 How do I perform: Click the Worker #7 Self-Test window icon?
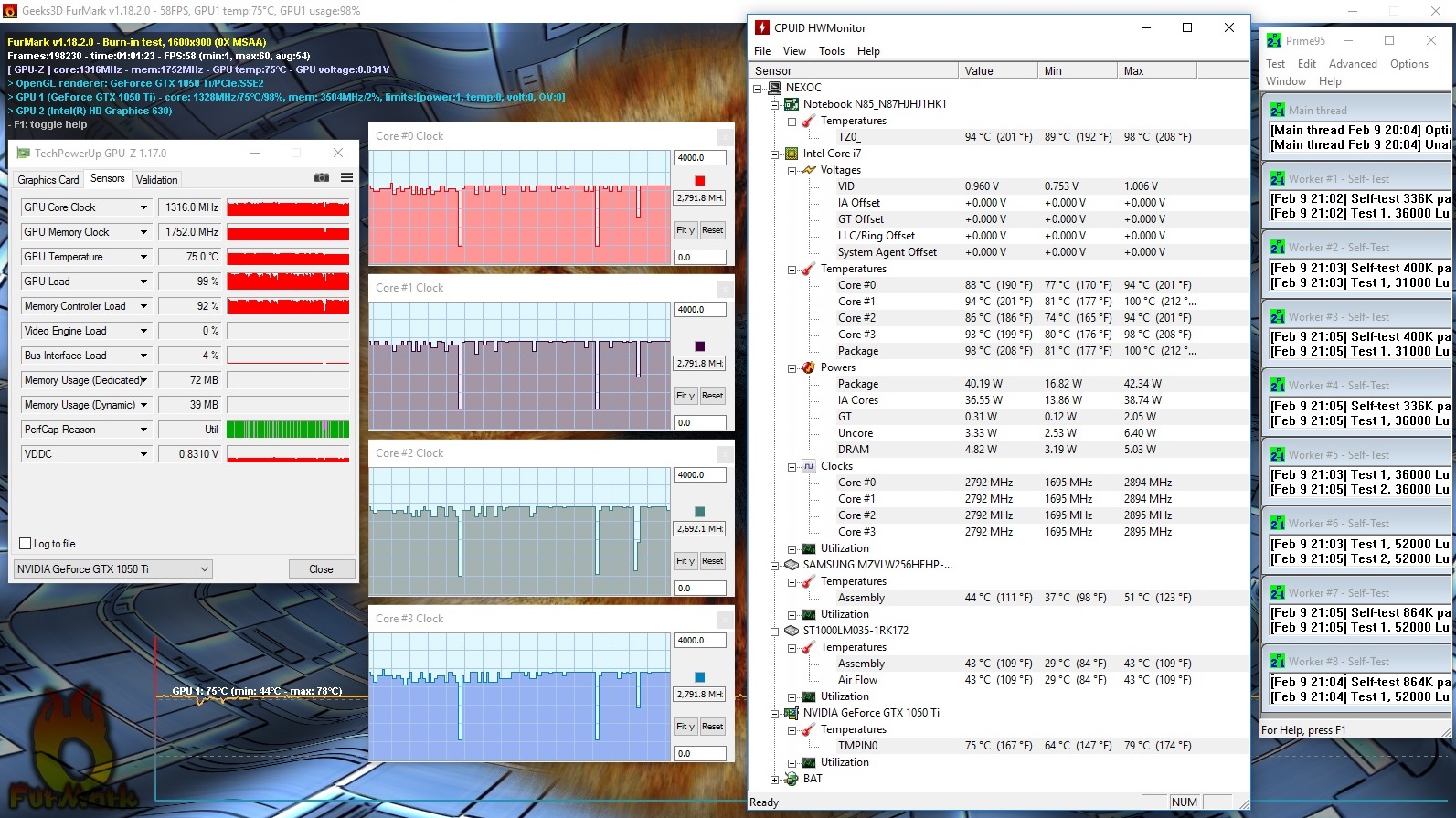click(1278, 592)
